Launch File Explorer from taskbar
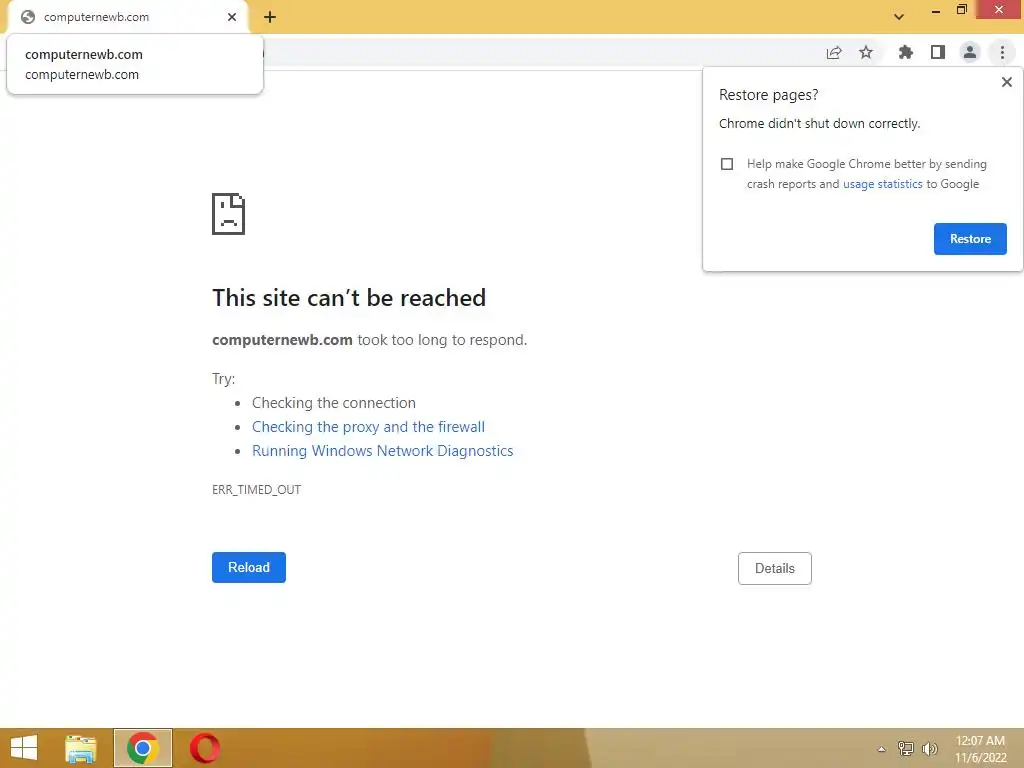Viewport: 1024px width, 768px height. [x=81, y=748]
